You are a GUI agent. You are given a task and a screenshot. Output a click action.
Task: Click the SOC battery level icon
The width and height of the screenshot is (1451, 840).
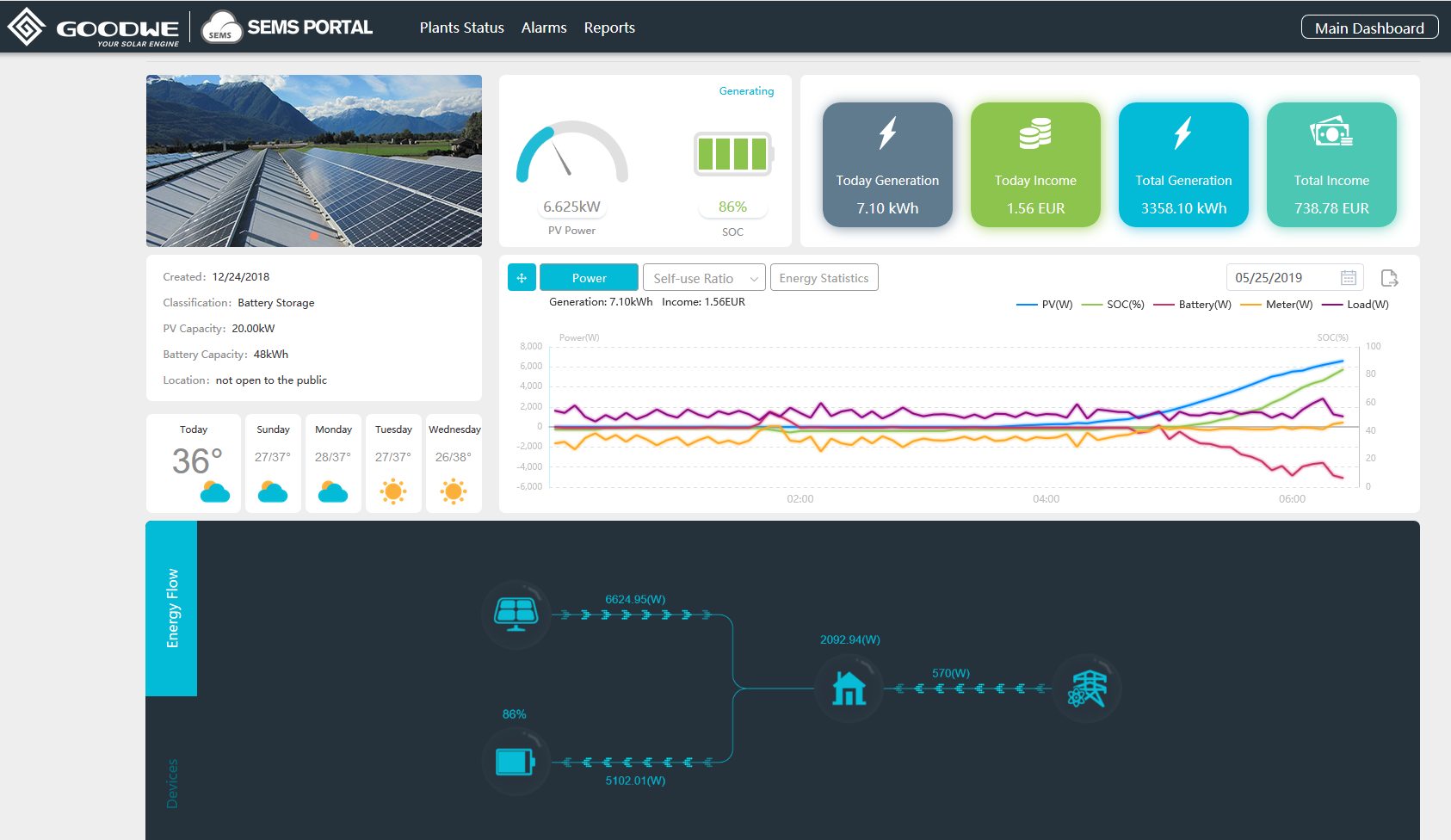733,154
